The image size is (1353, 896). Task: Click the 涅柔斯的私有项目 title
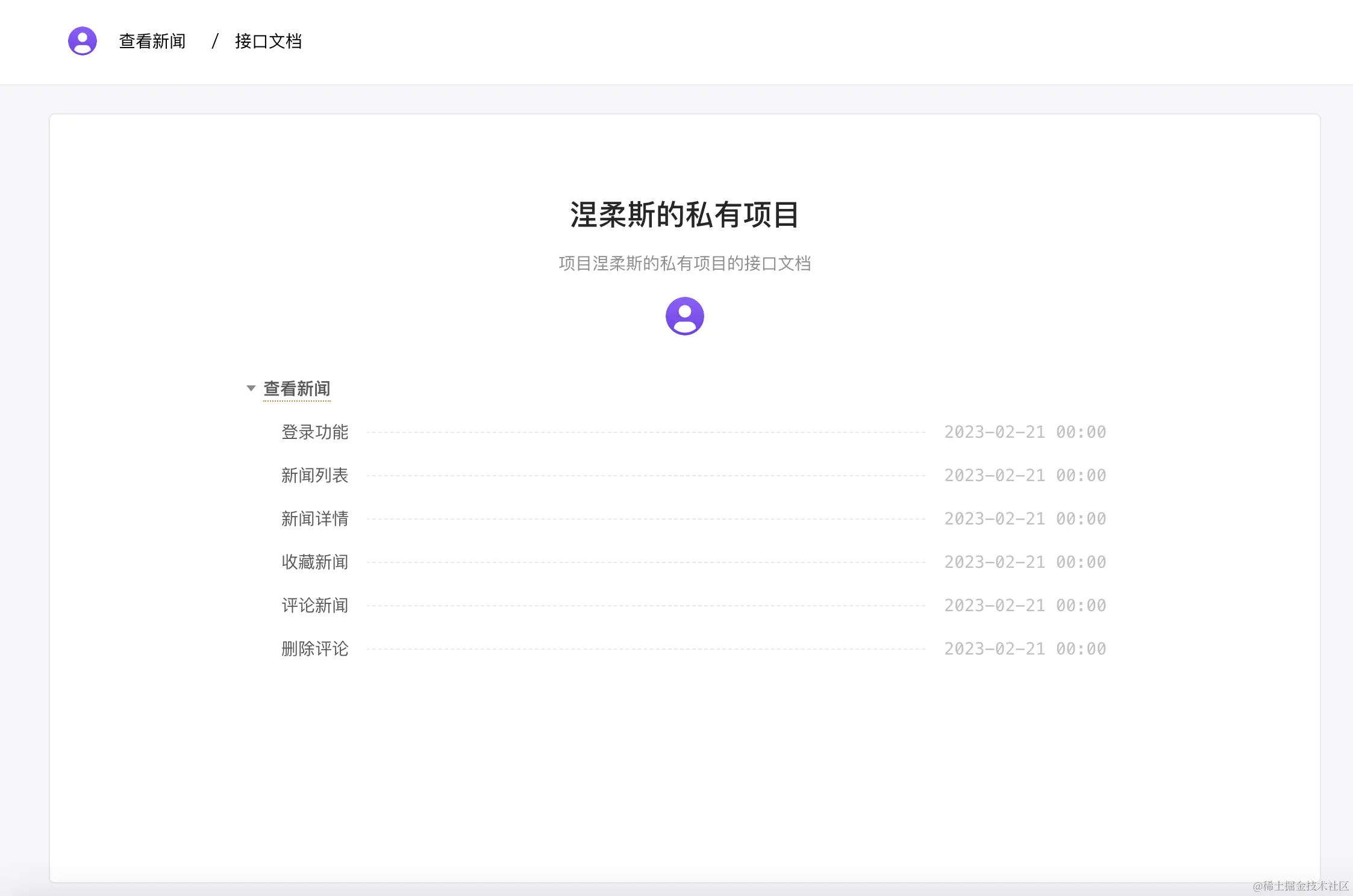click(684, 214)
